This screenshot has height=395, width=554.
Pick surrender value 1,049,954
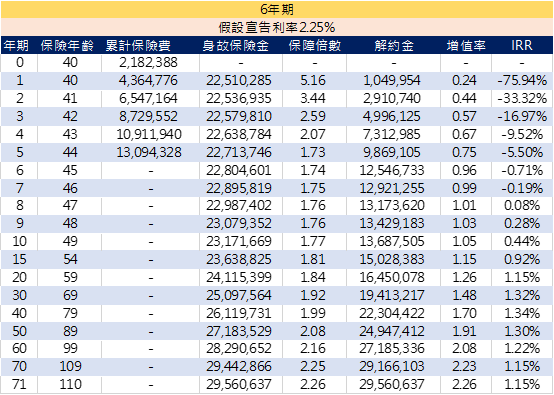(392, 81)
